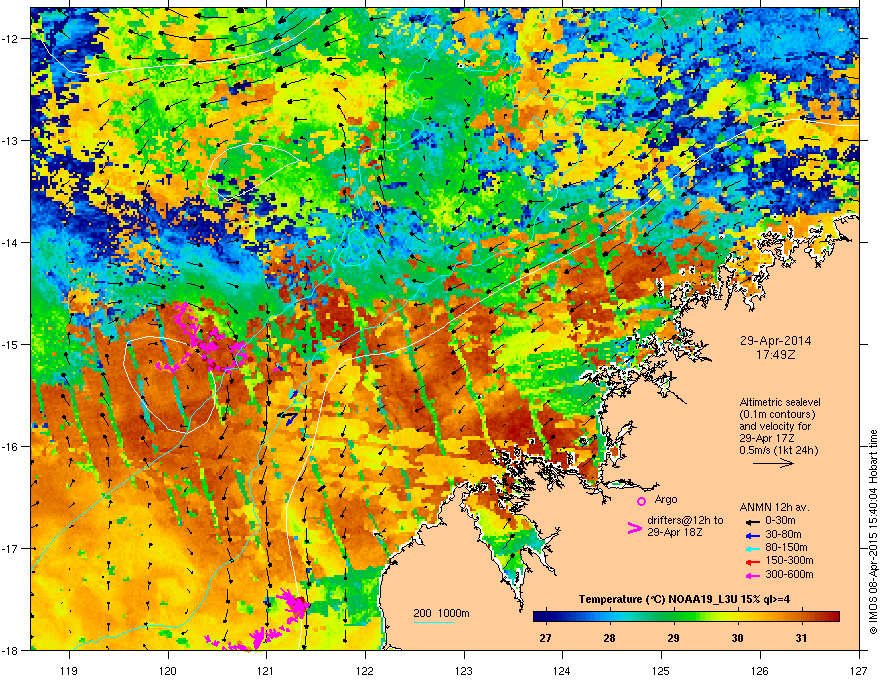
Task: Click the cyan isobath line under 200 1000m
Action: pyautogui.click(x=433, y=622)
